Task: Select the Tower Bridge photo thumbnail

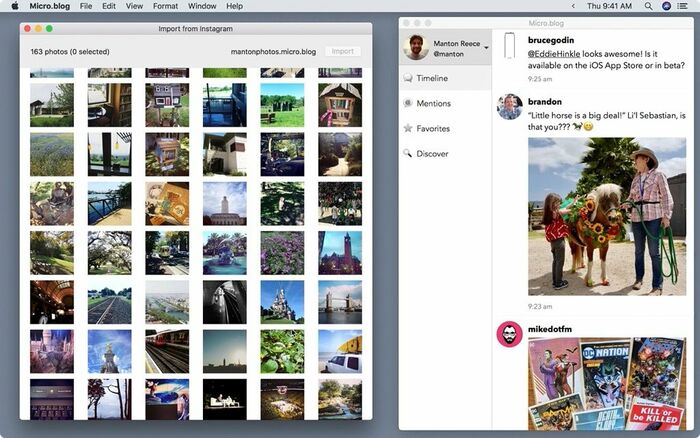Action: pos(340,302)
